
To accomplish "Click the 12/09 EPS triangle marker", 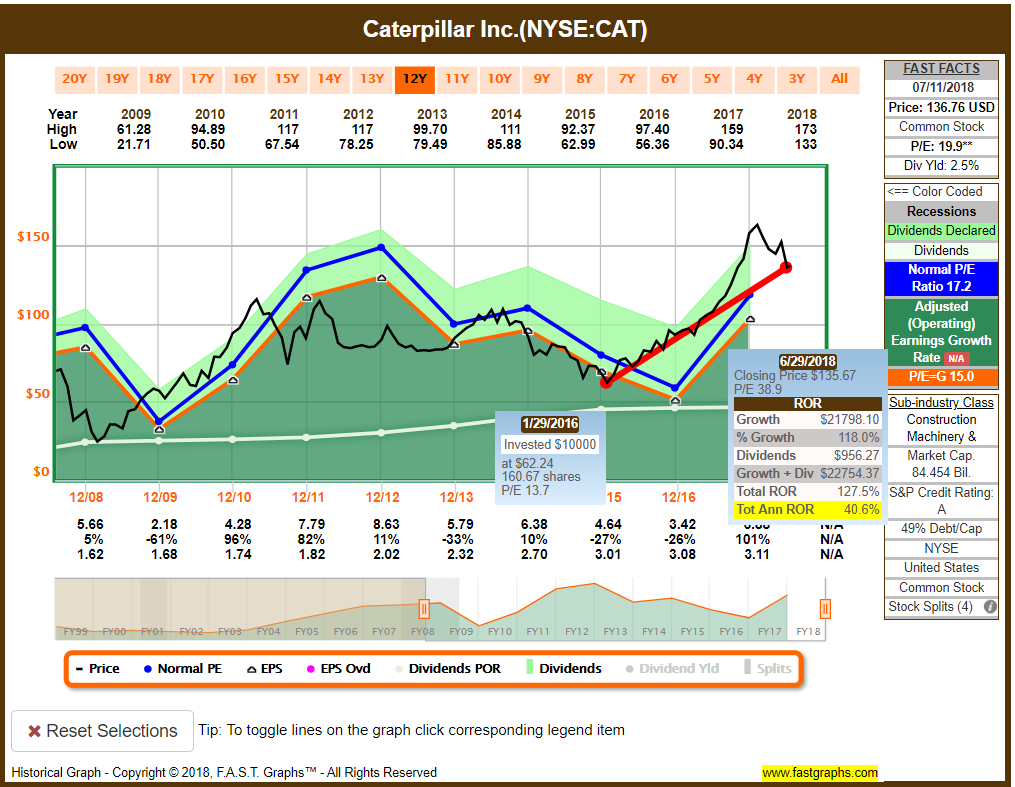I will pyautogui.click(x=159, y=429).
